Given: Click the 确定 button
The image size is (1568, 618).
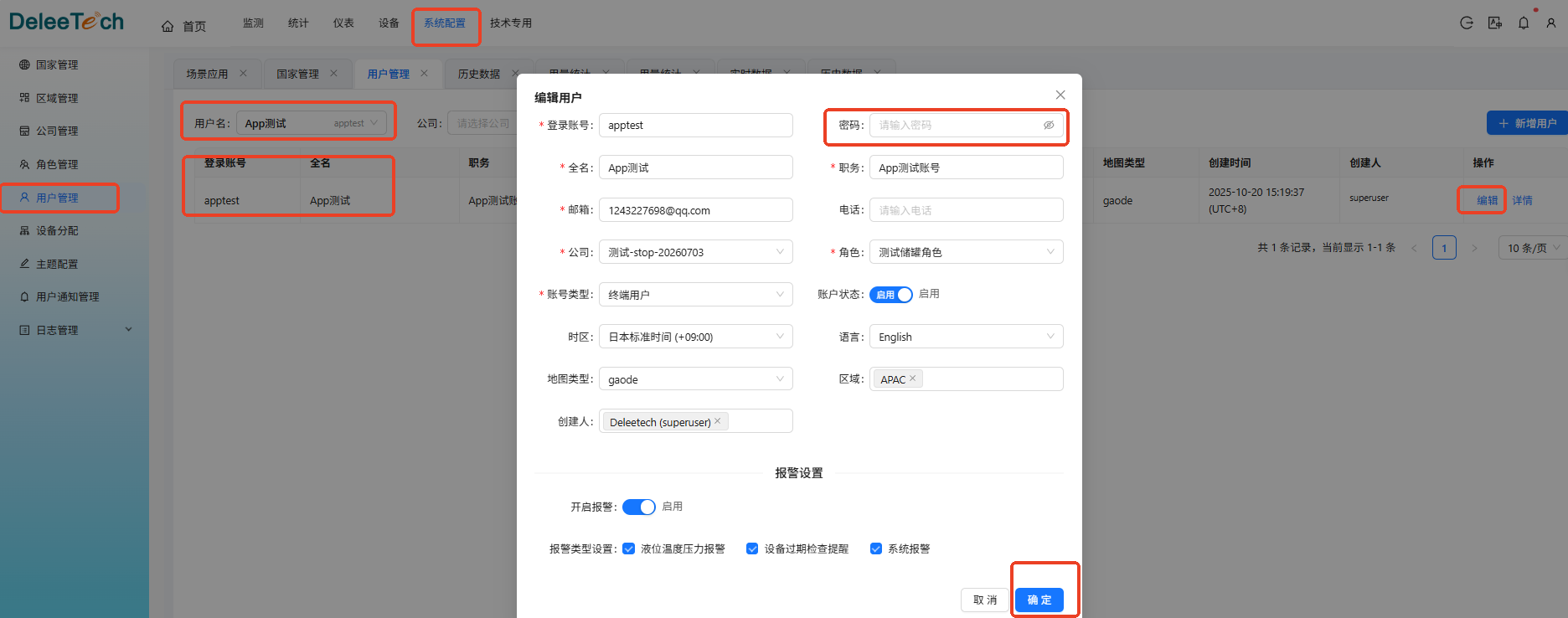Looking at the screenshot, I should click(1039, 600).
